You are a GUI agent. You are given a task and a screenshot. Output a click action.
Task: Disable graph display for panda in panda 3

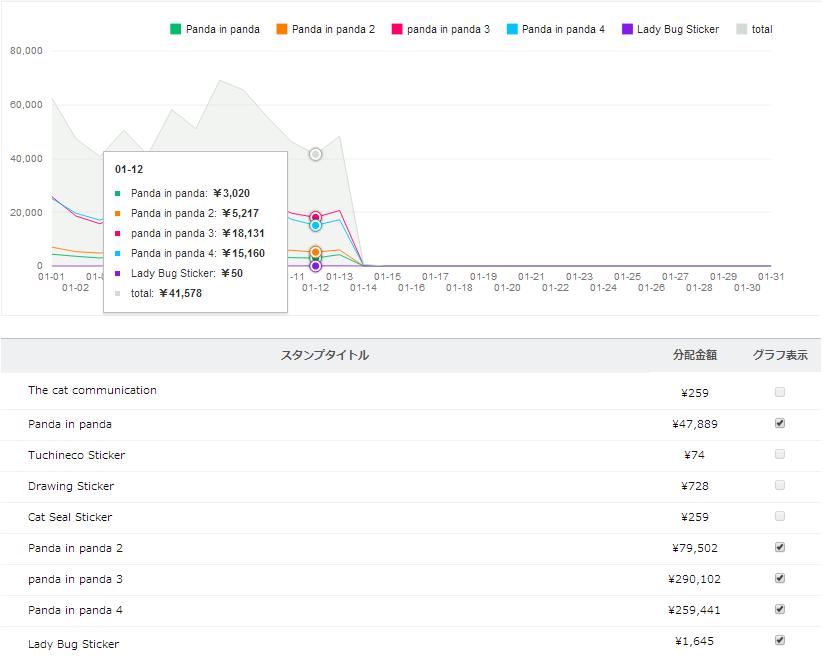click(x=780, y=579)
